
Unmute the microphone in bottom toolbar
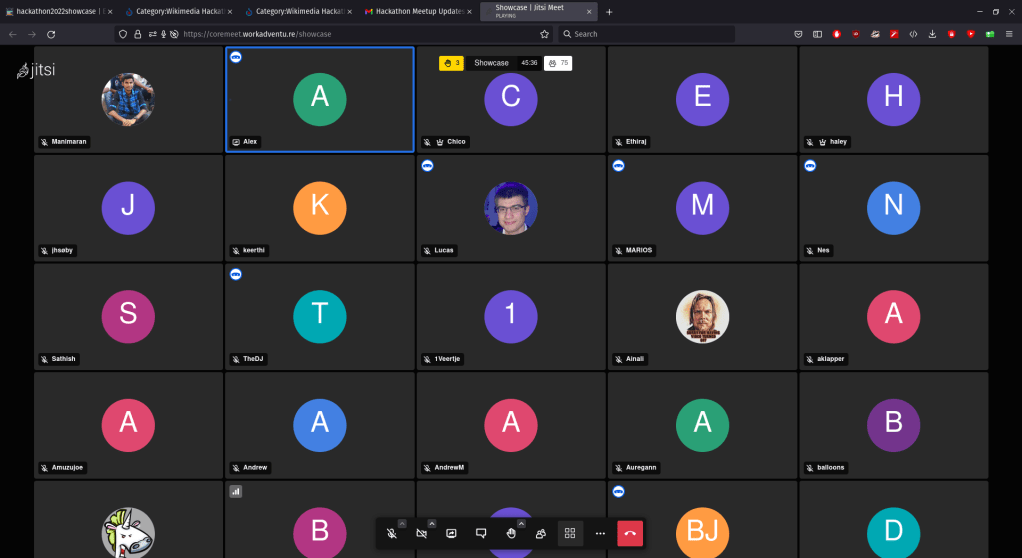(392, 534)
